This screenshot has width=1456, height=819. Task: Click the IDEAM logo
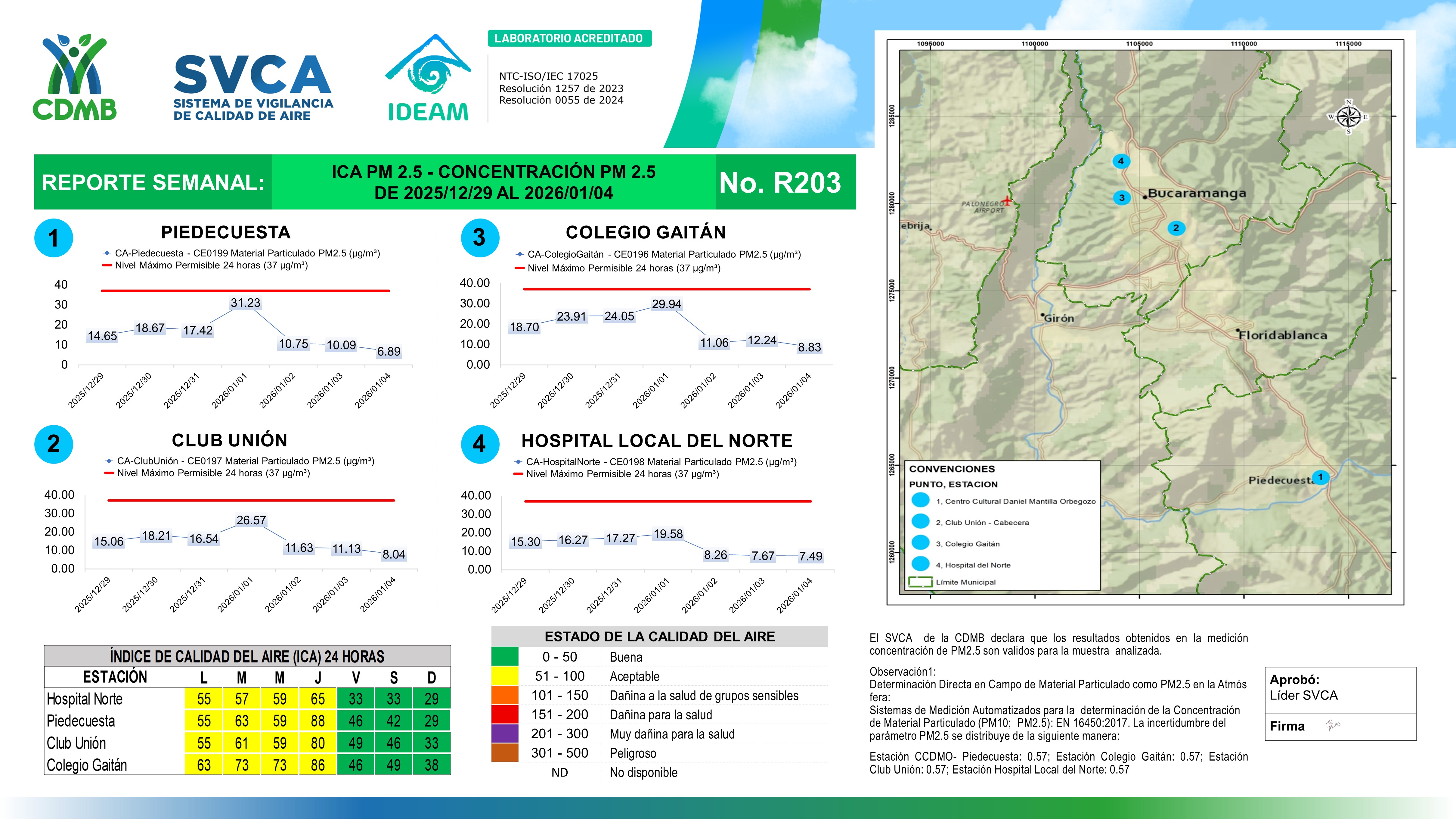coord(428,79)
